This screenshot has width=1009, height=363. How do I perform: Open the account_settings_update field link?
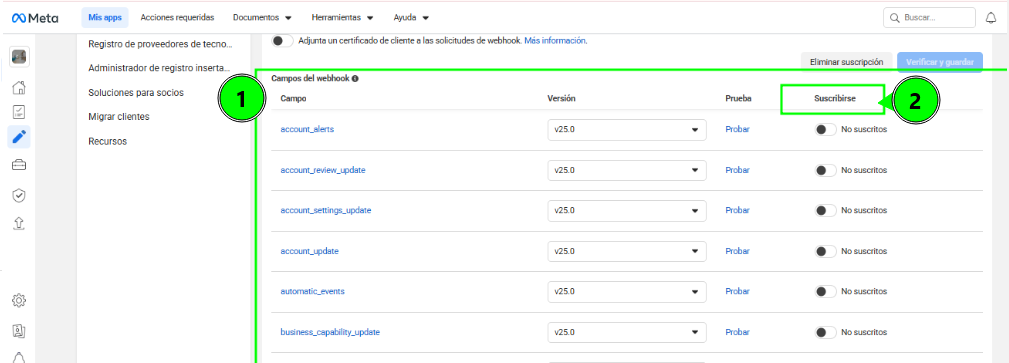pyautogui.click(x=326, y=210)
